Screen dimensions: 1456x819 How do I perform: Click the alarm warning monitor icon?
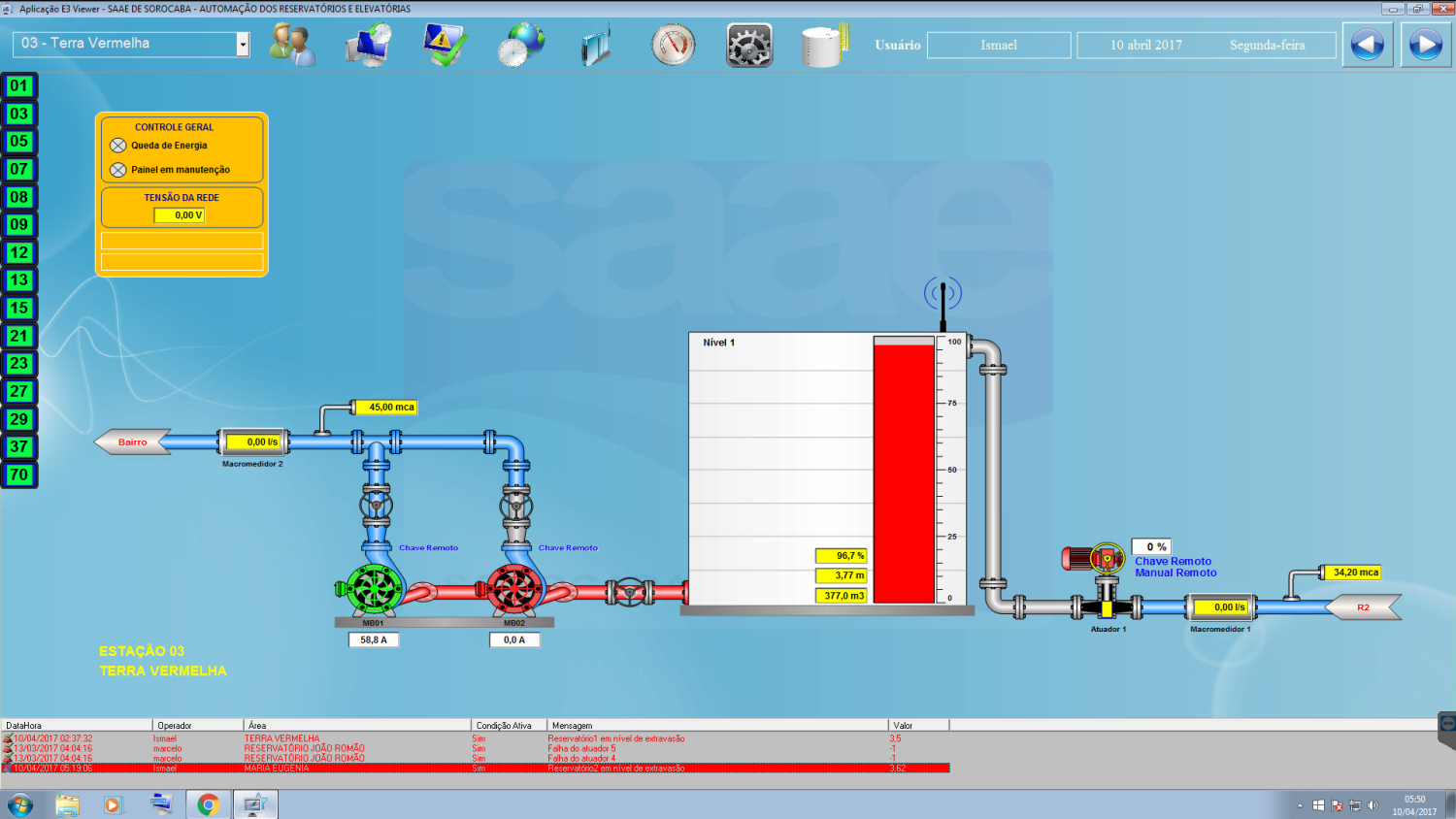pyautogui.click(x=445, y=45)
